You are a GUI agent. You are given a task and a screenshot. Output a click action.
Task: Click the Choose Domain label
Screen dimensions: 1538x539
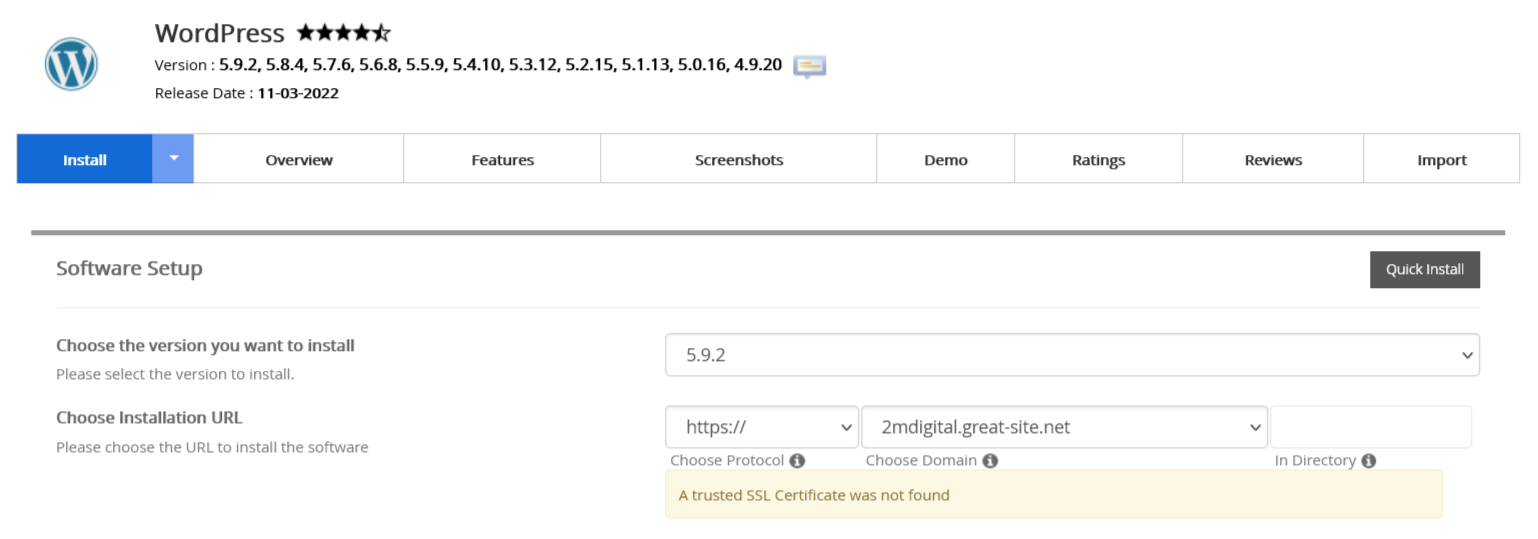point(921,461)
